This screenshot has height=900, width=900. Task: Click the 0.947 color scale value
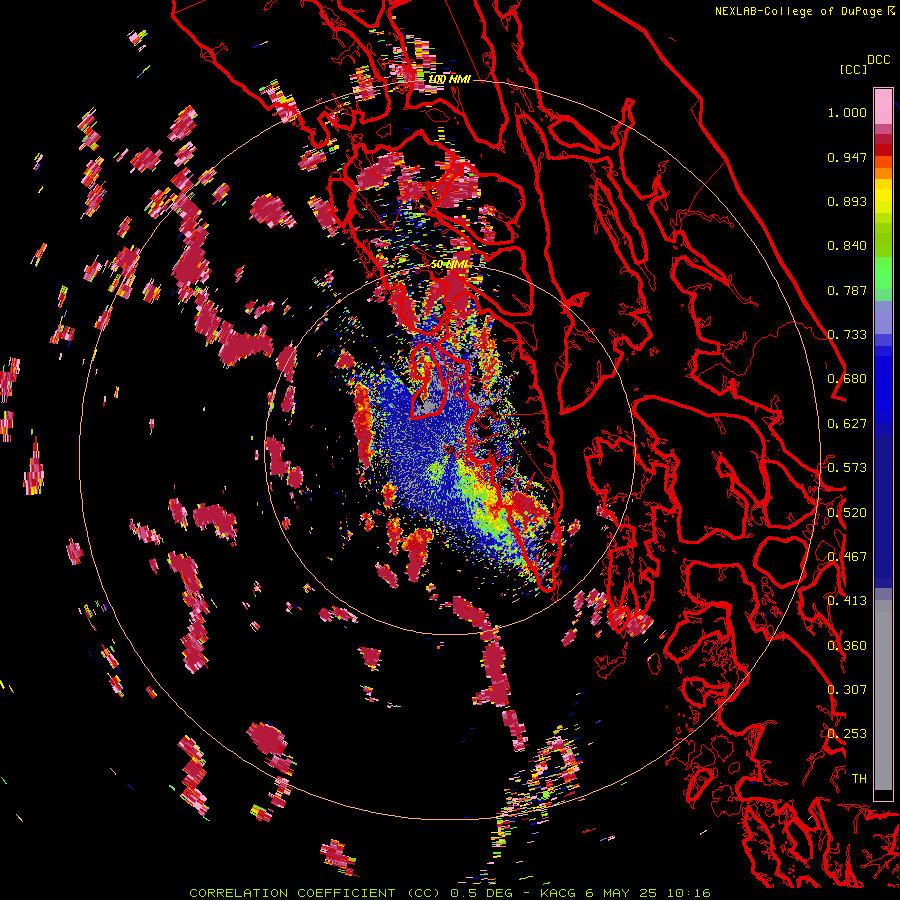(x=847, y=157)
